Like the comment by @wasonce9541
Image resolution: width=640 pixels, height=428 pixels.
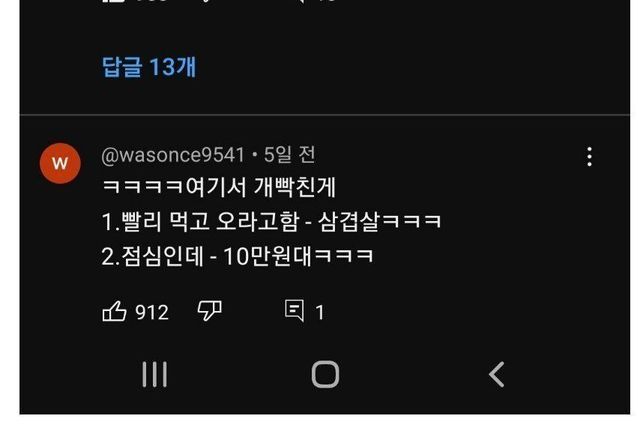click(114, 312)
